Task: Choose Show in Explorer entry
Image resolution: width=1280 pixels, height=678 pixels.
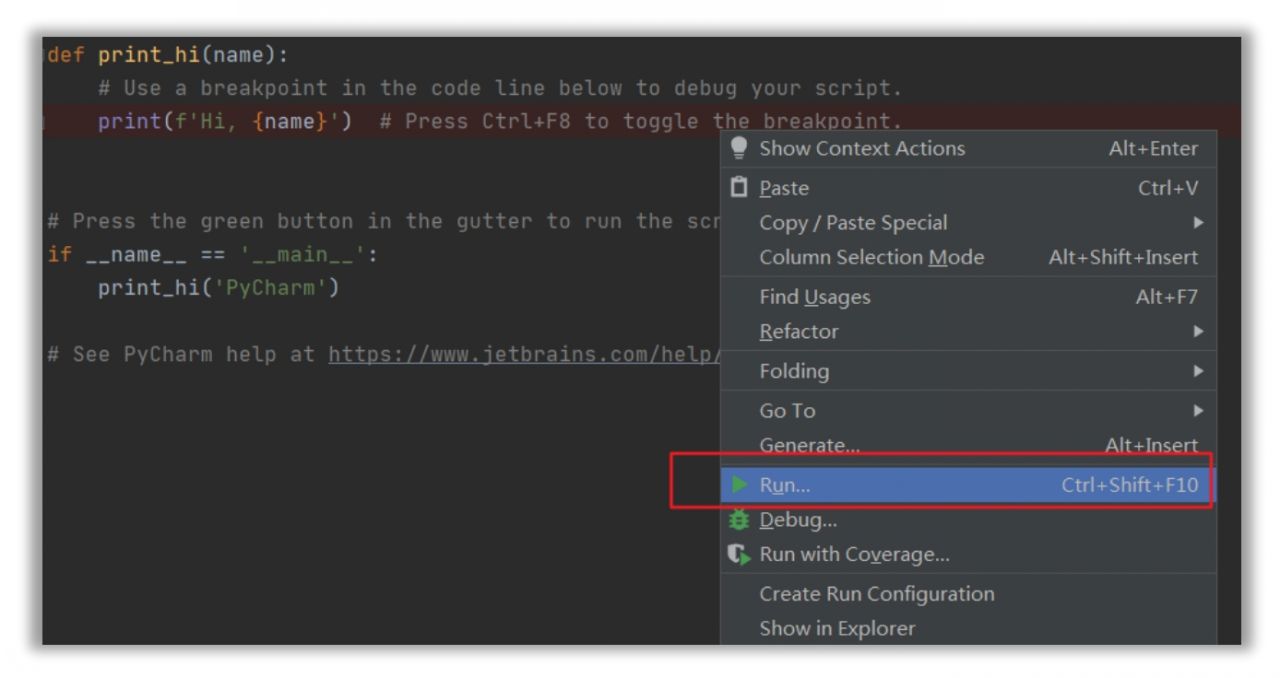Action: pyautogui.click(x=968, y=628)
